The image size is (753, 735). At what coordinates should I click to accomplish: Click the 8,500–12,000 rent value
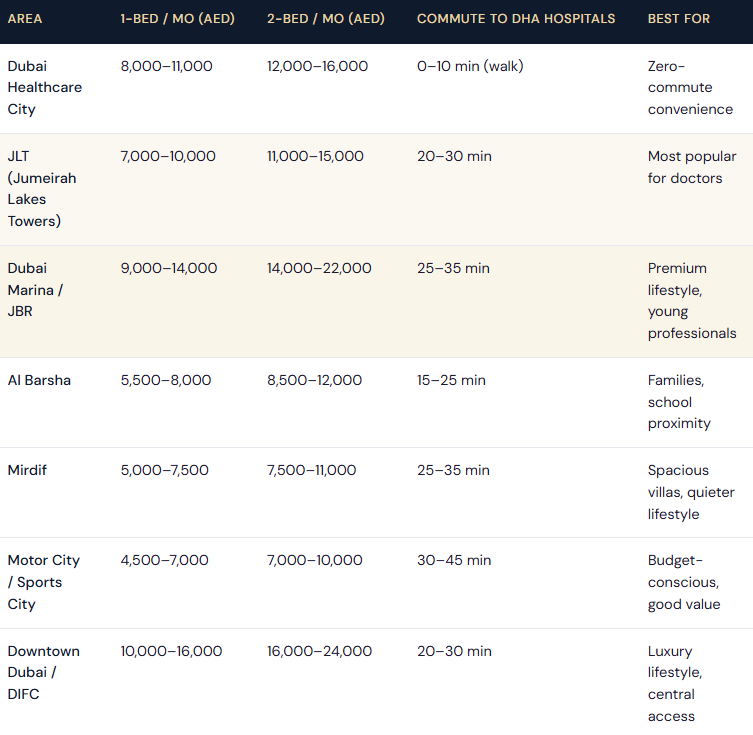tap(315, 380)
